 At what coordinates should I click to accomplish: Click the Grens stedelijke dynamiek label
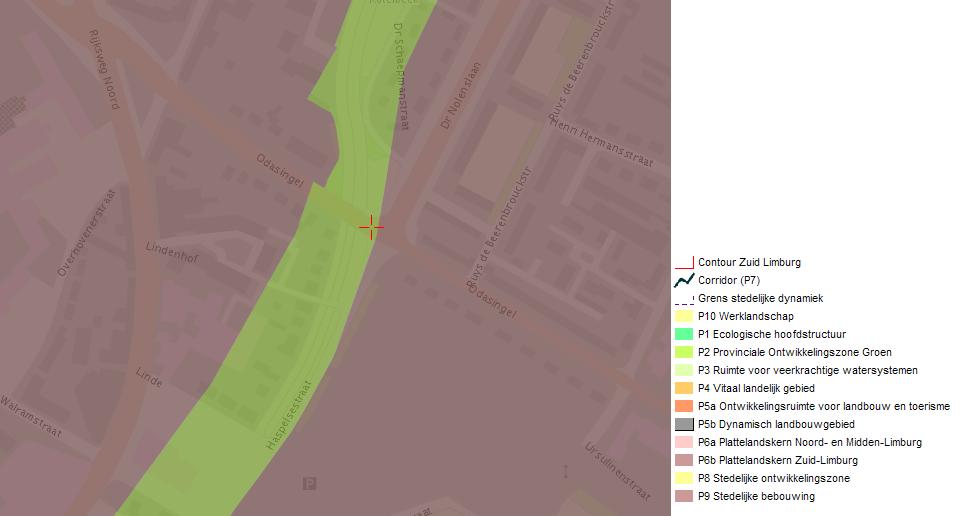tap(760, 298)
